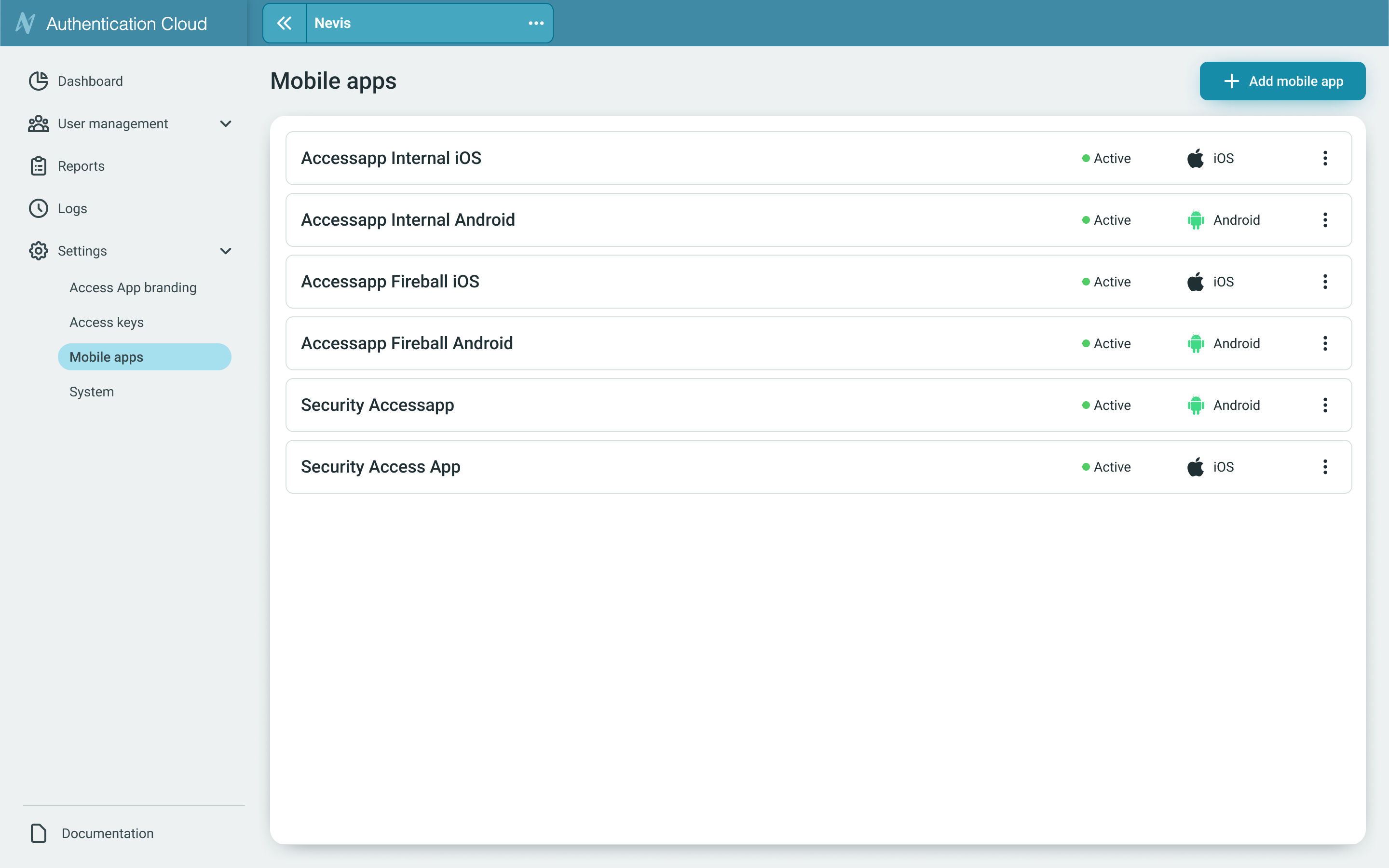
Task: Click the green Active indicator for Accessapp Fireball iOS
Action: click(x=1085, y=281)
